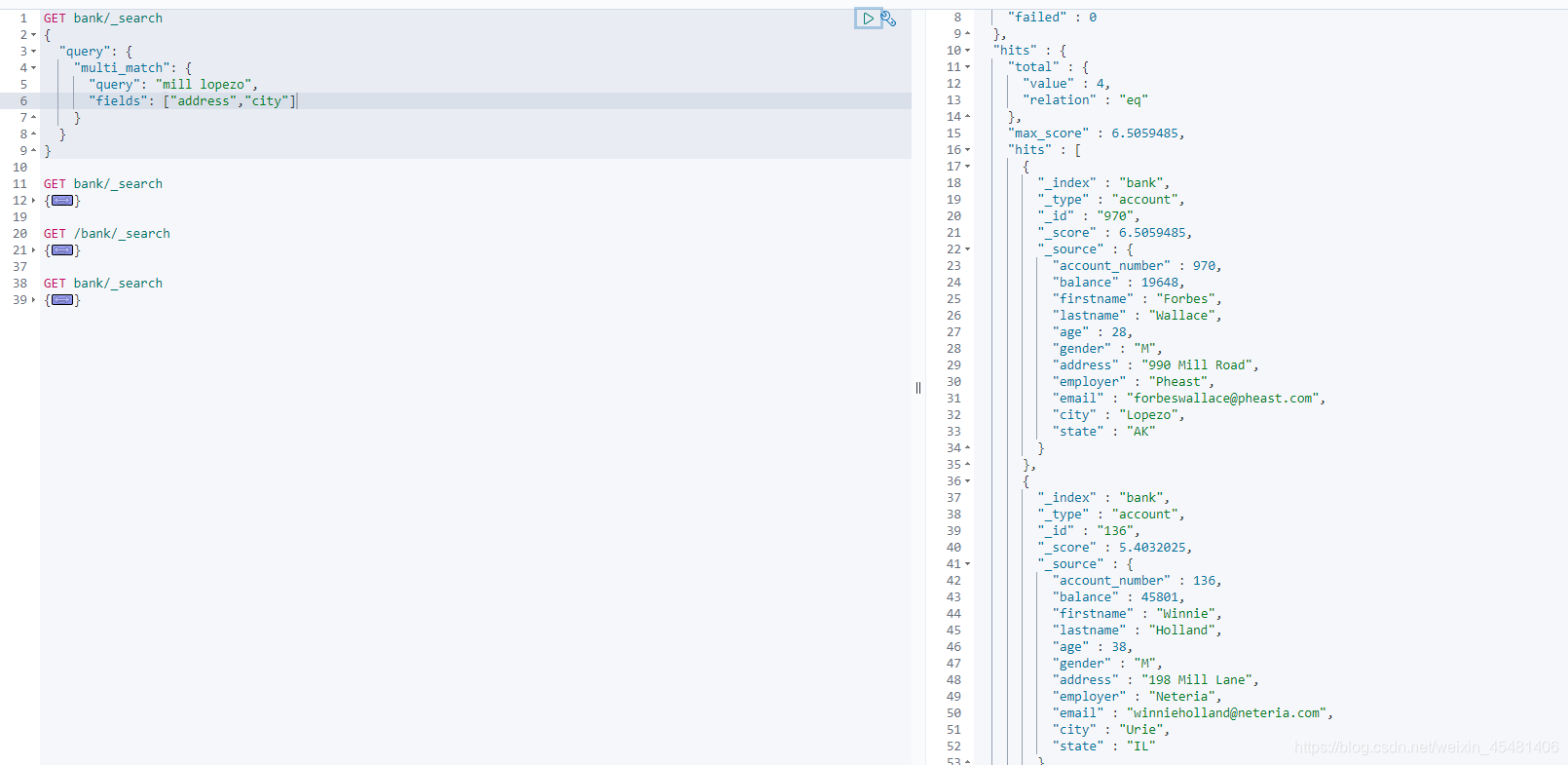Collapse the "query" block at line 3
This screenshot has width=1568, height=765.
[x=33, y=52]
